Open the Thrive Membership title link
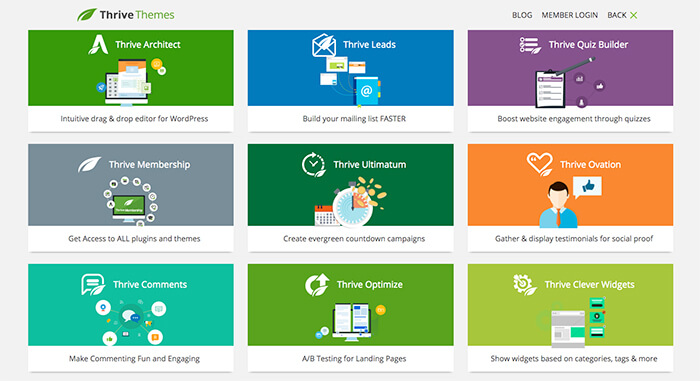700x381 pixels. pyautogui.click(x=150, y=164)
